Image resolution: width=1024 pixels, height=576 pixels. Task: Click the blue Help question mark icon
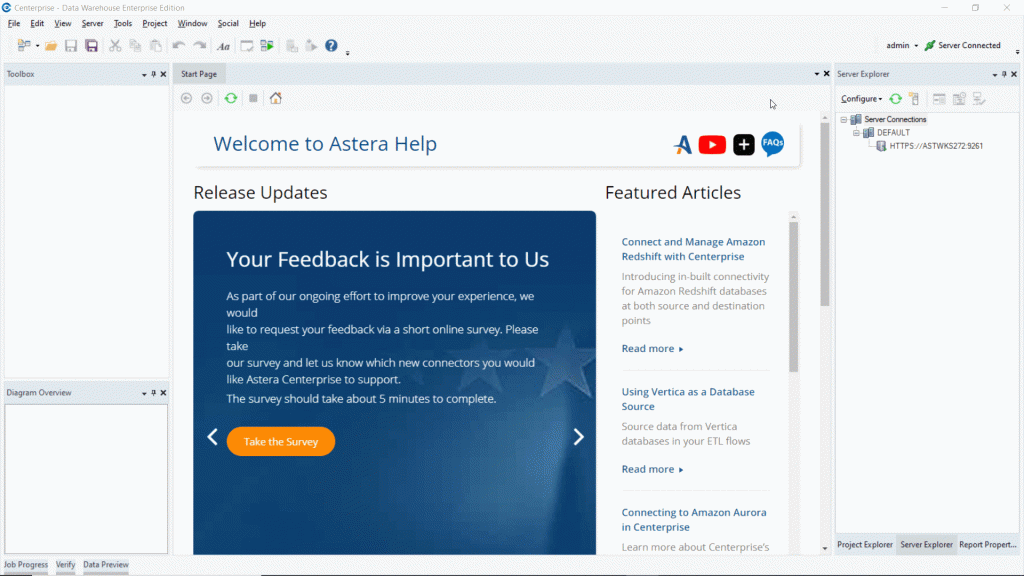[x=331, y=46]
